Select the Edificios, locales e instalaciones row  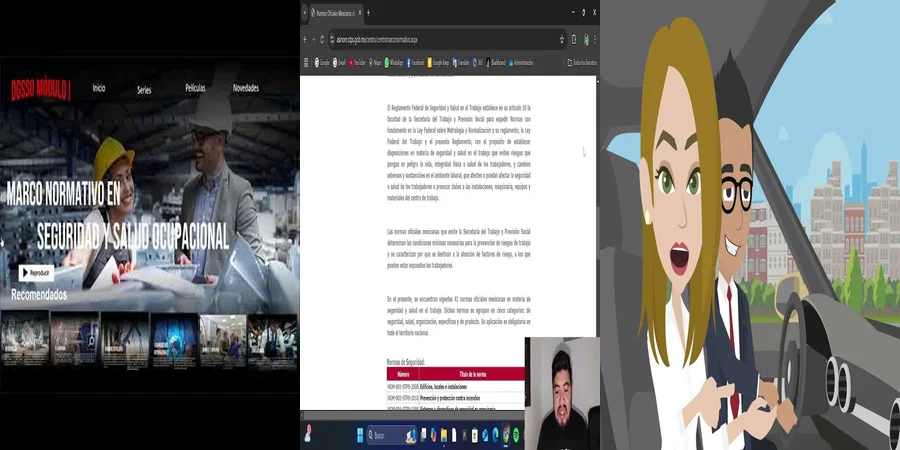click(456, 387)
